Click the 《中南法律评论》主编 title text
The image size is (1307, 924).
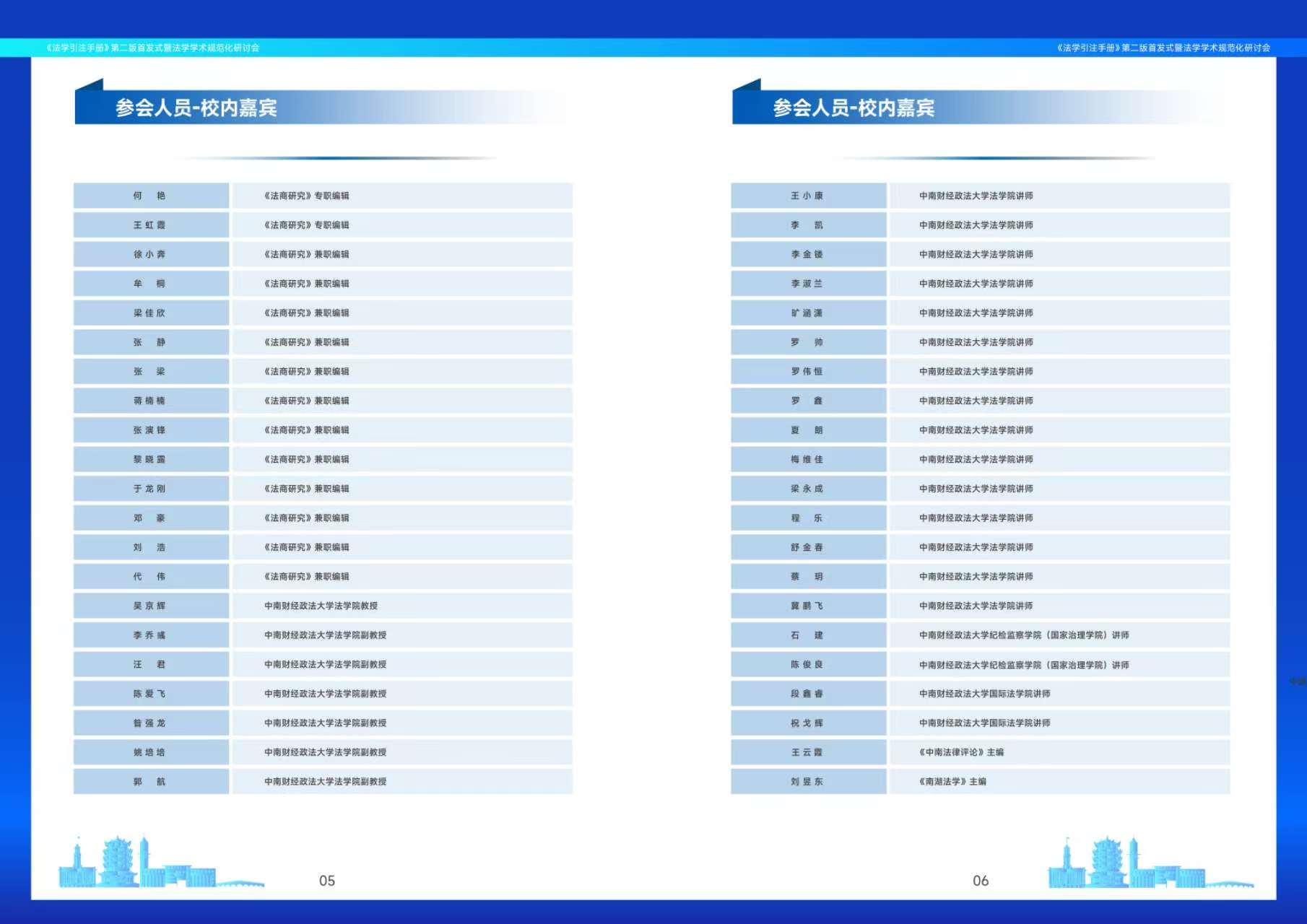point(961,752)
